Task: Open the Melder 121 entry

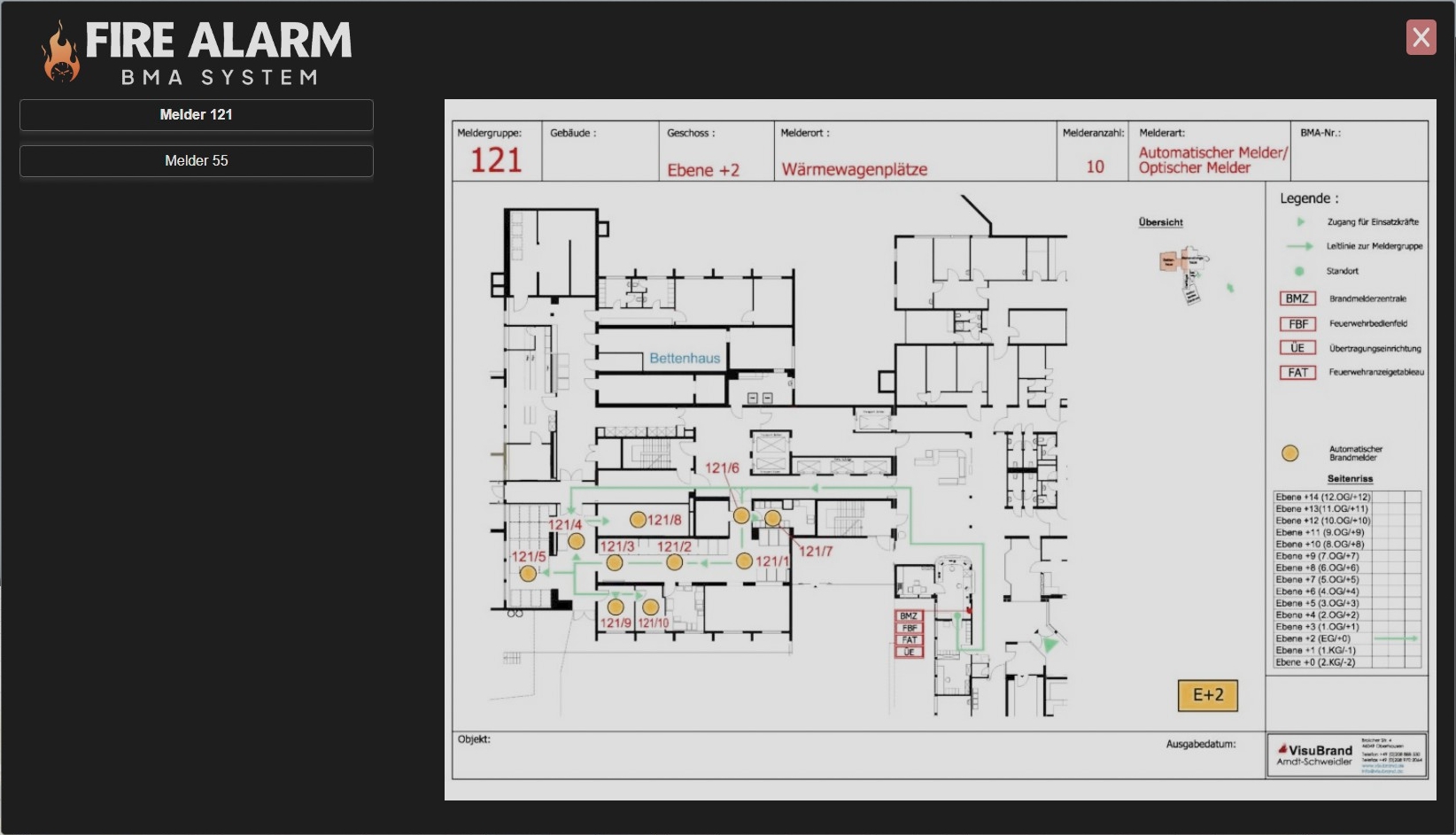Action: (x=196, y=115)
